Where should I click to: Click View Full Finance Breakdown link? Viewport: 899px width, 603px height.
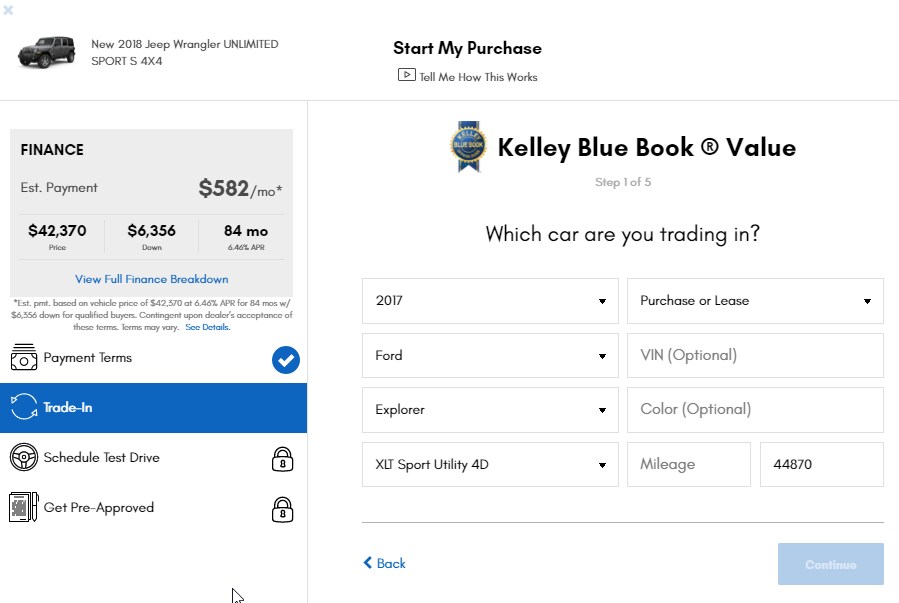pos(151,279)
